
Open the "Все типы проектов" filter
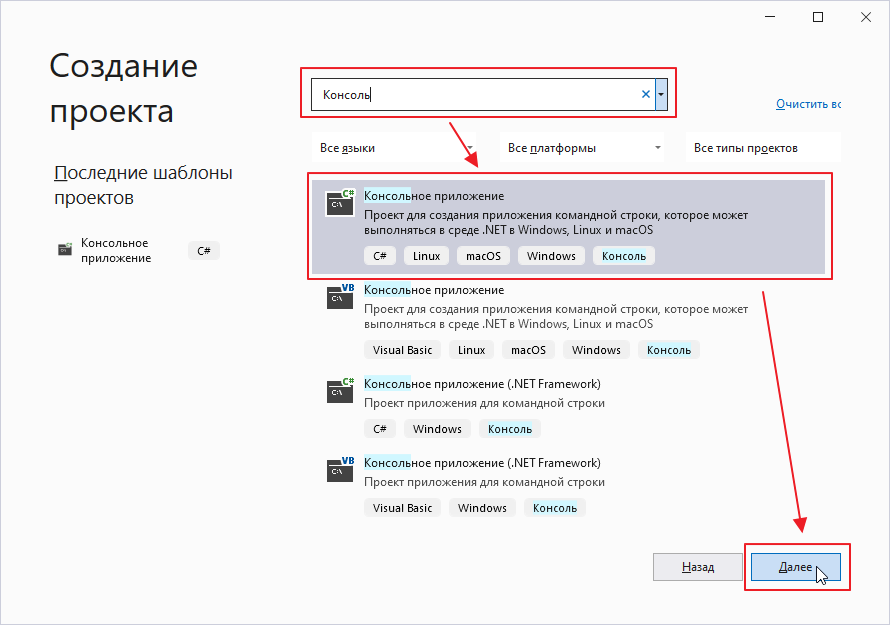point(762,148)
